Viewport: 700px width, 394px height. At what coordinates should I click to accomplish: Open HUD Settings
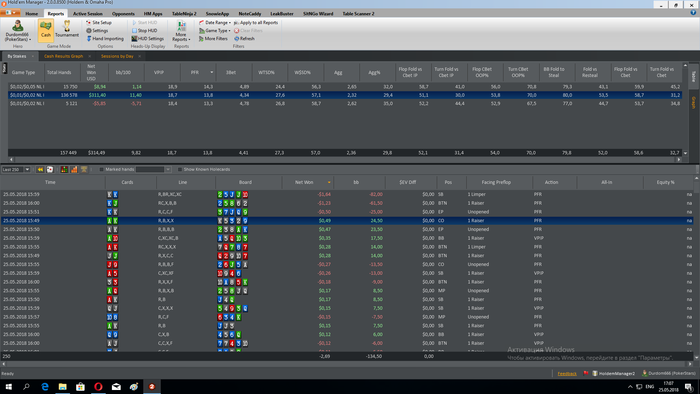coord(147,39)
